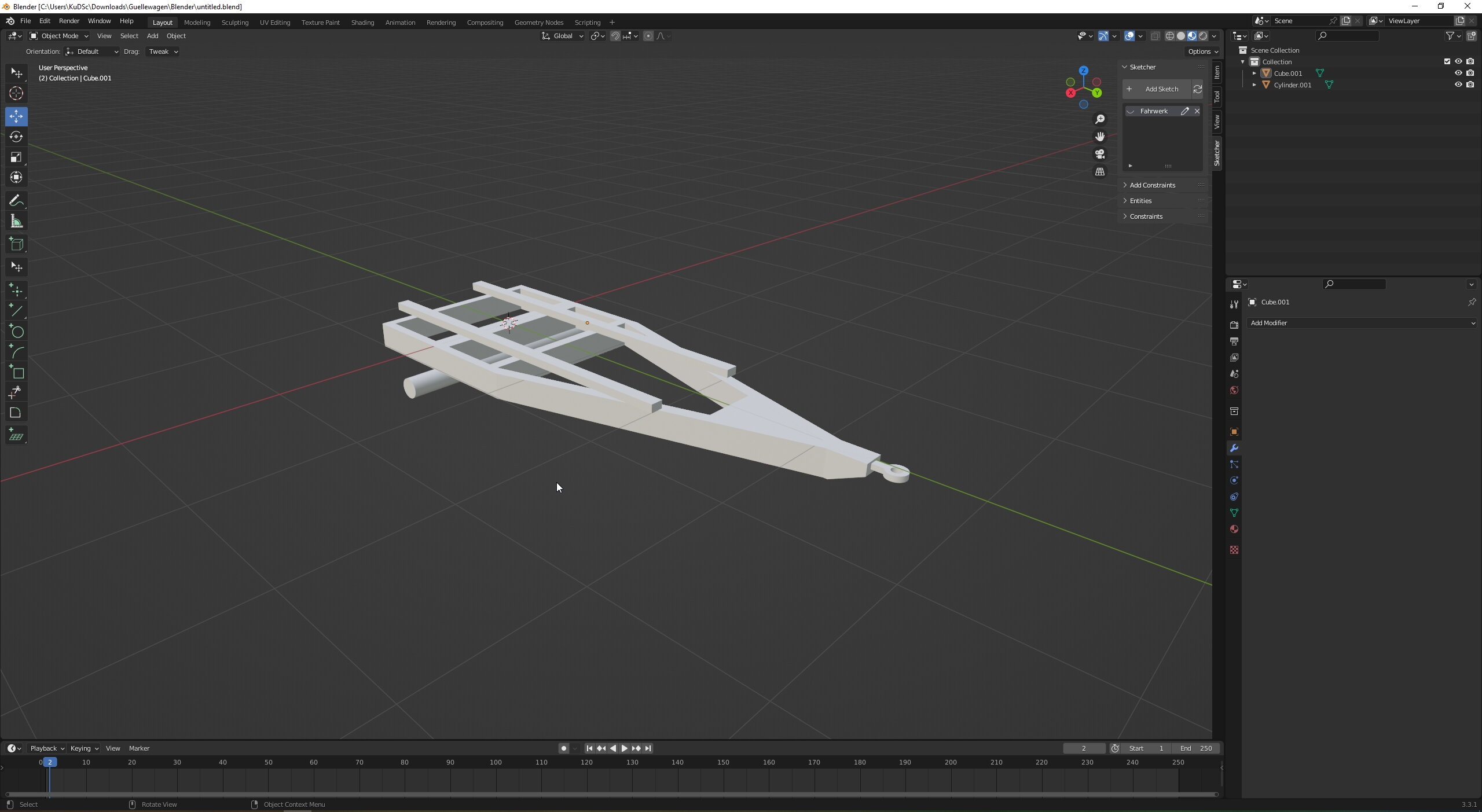The image size is (1482, 812).
Task: Expand the Add Constraints panel
Action: 1152,185
